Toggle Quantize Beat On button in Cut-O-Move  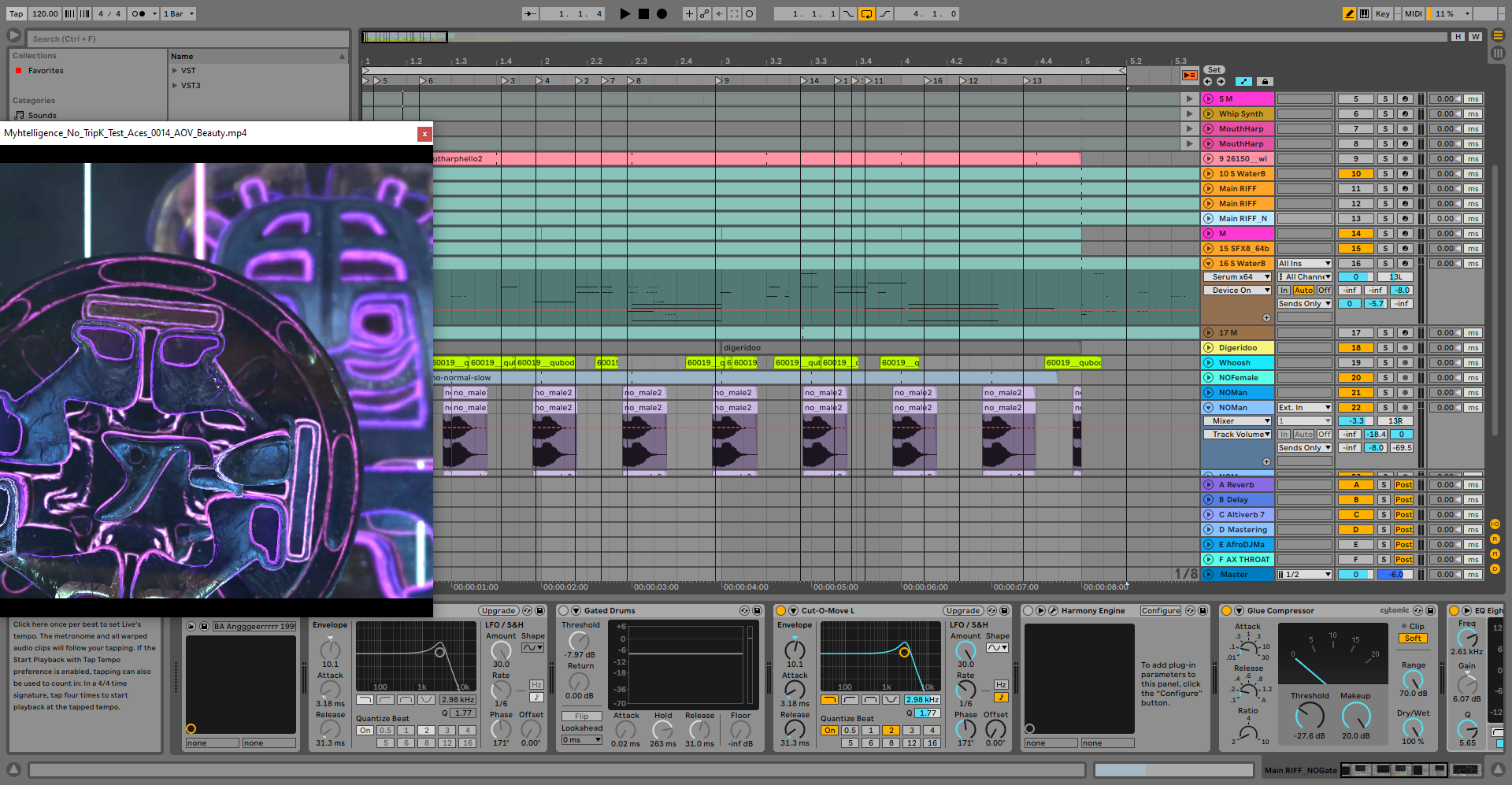tap(829, 731)
